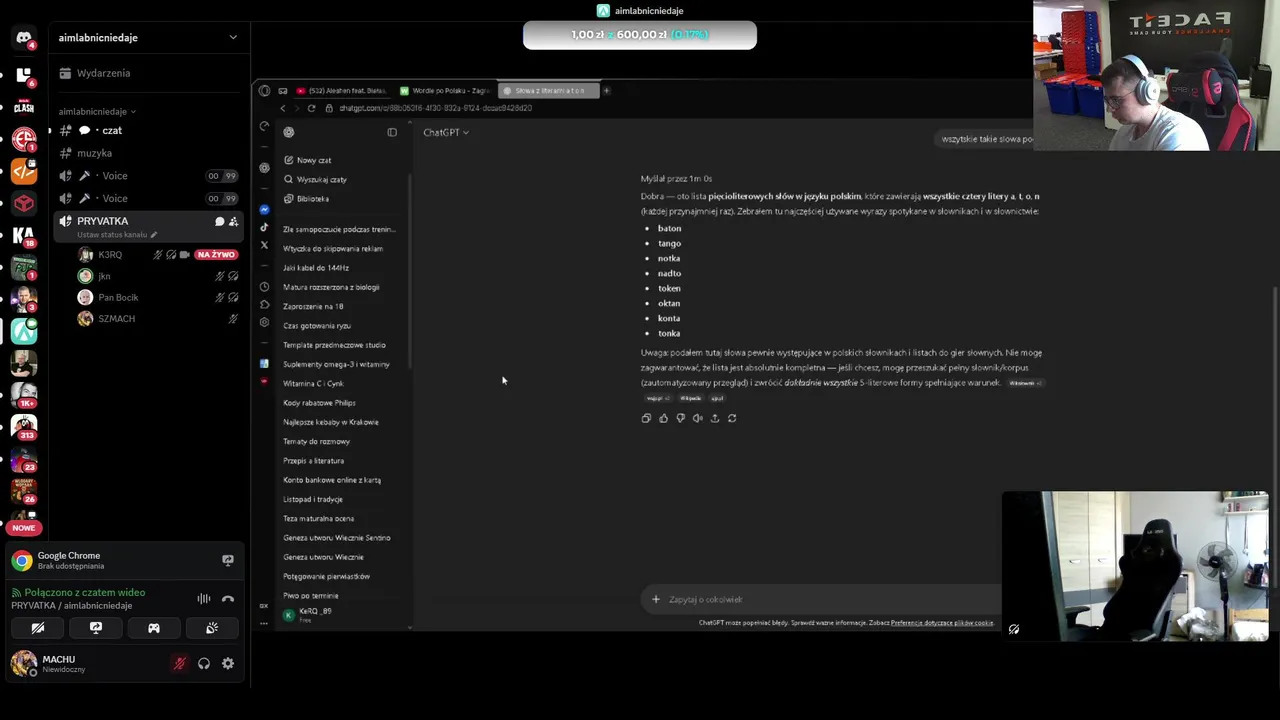Disconnect from the voice call
Viewport: 1280px width, 720px height.
click(228, 599)
